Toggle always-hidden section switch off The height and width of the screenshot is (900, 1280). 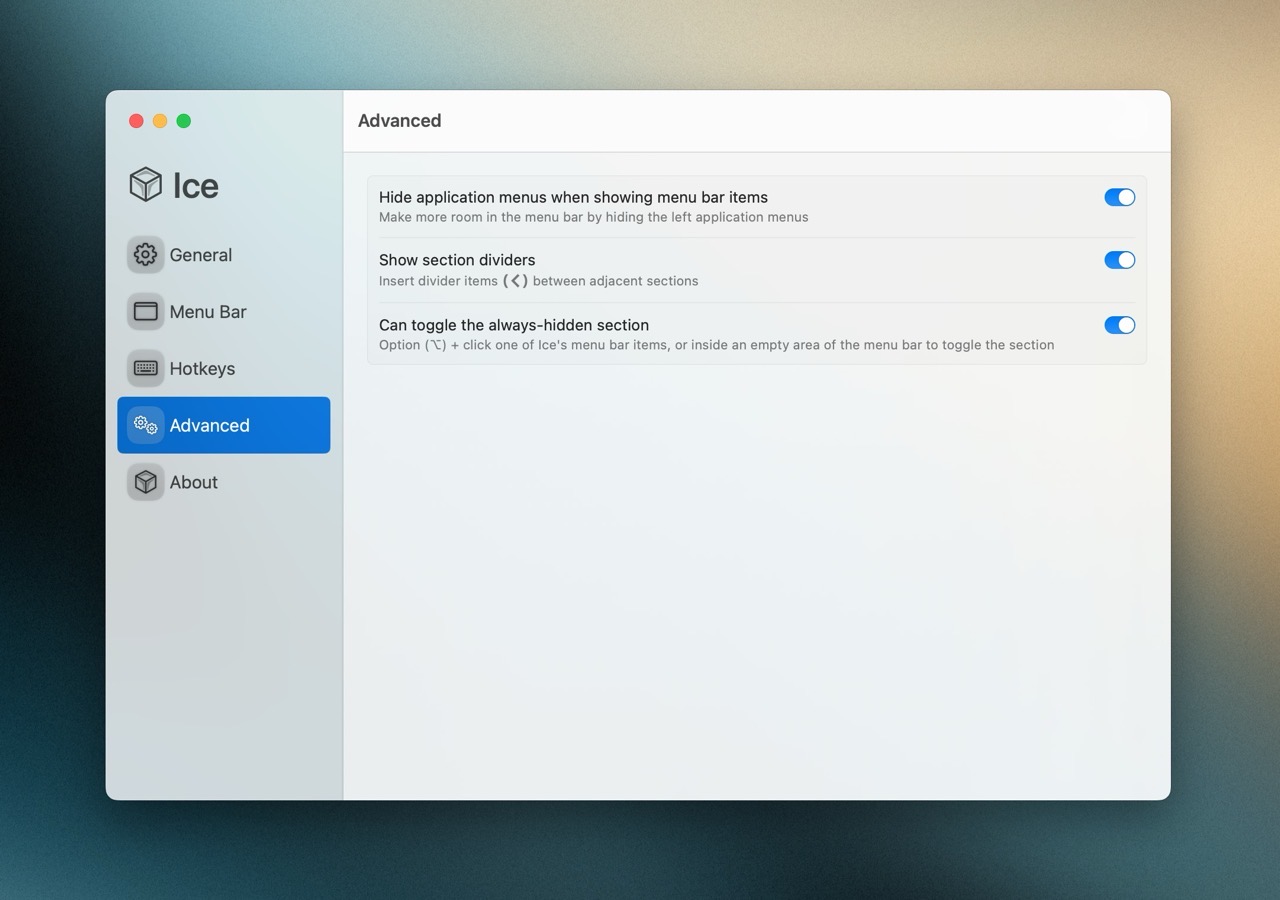pos(1120,325)
